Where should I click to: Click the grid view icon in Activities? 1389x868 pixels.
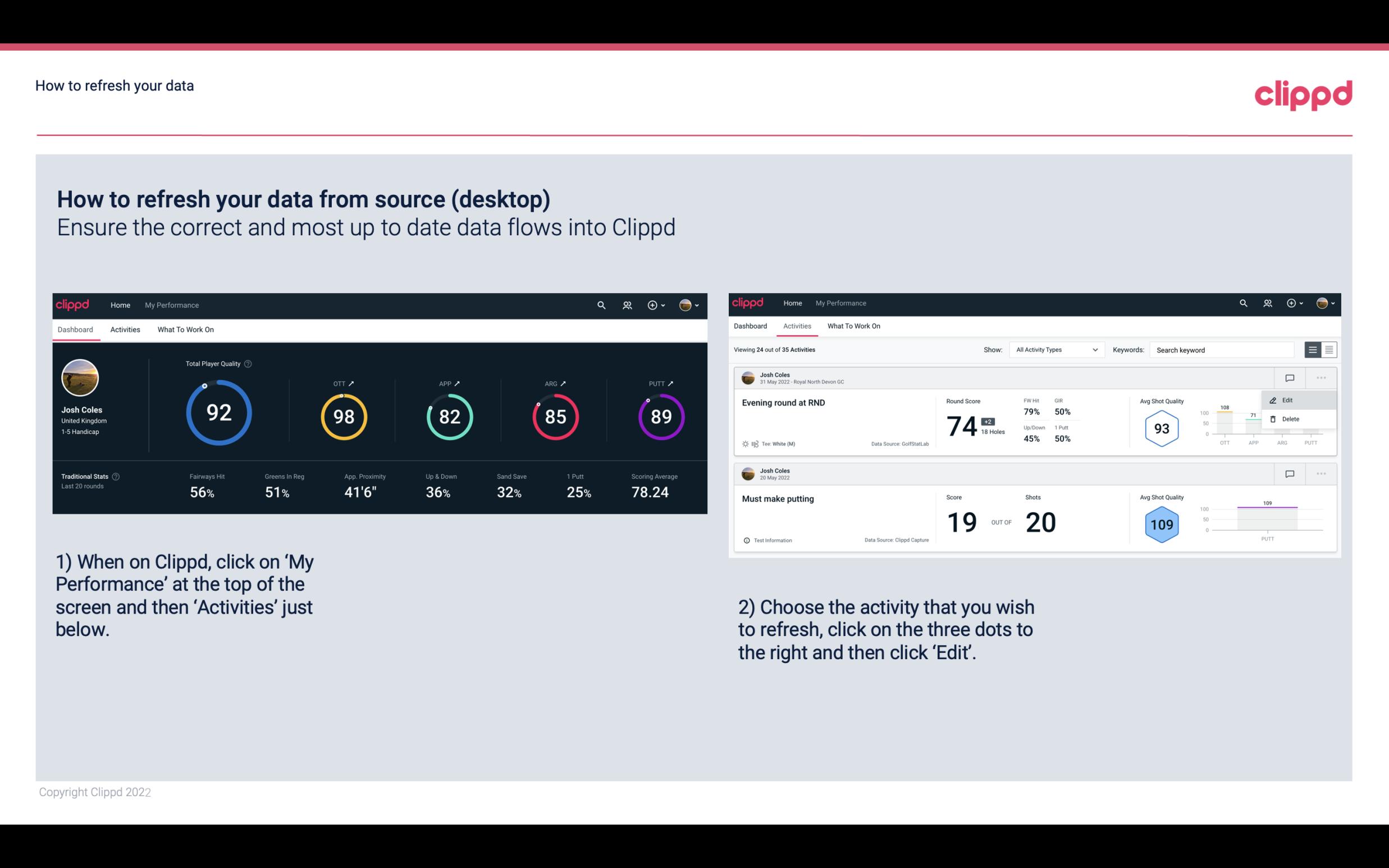pos(1328,350)
